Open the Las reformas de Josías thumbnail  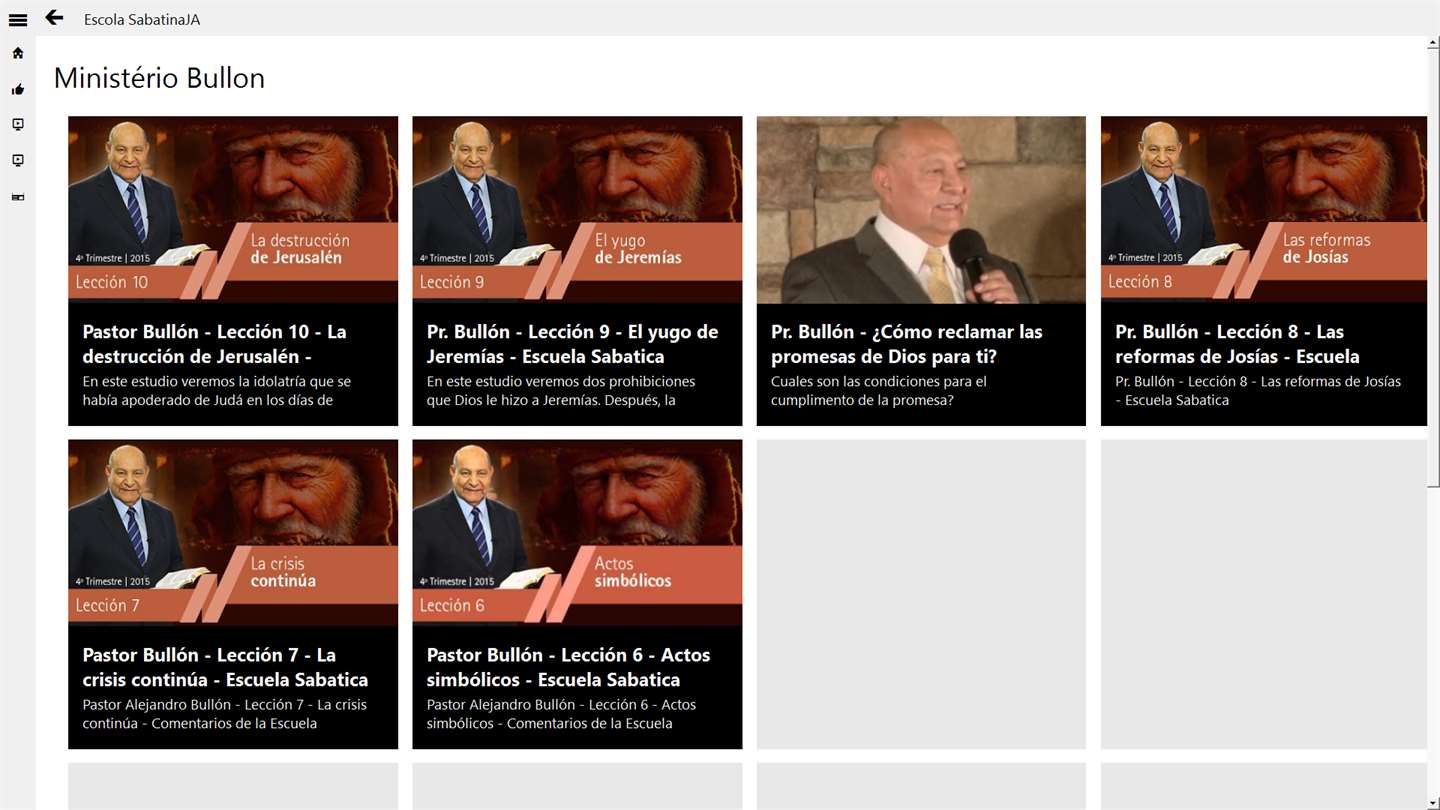1264,210
